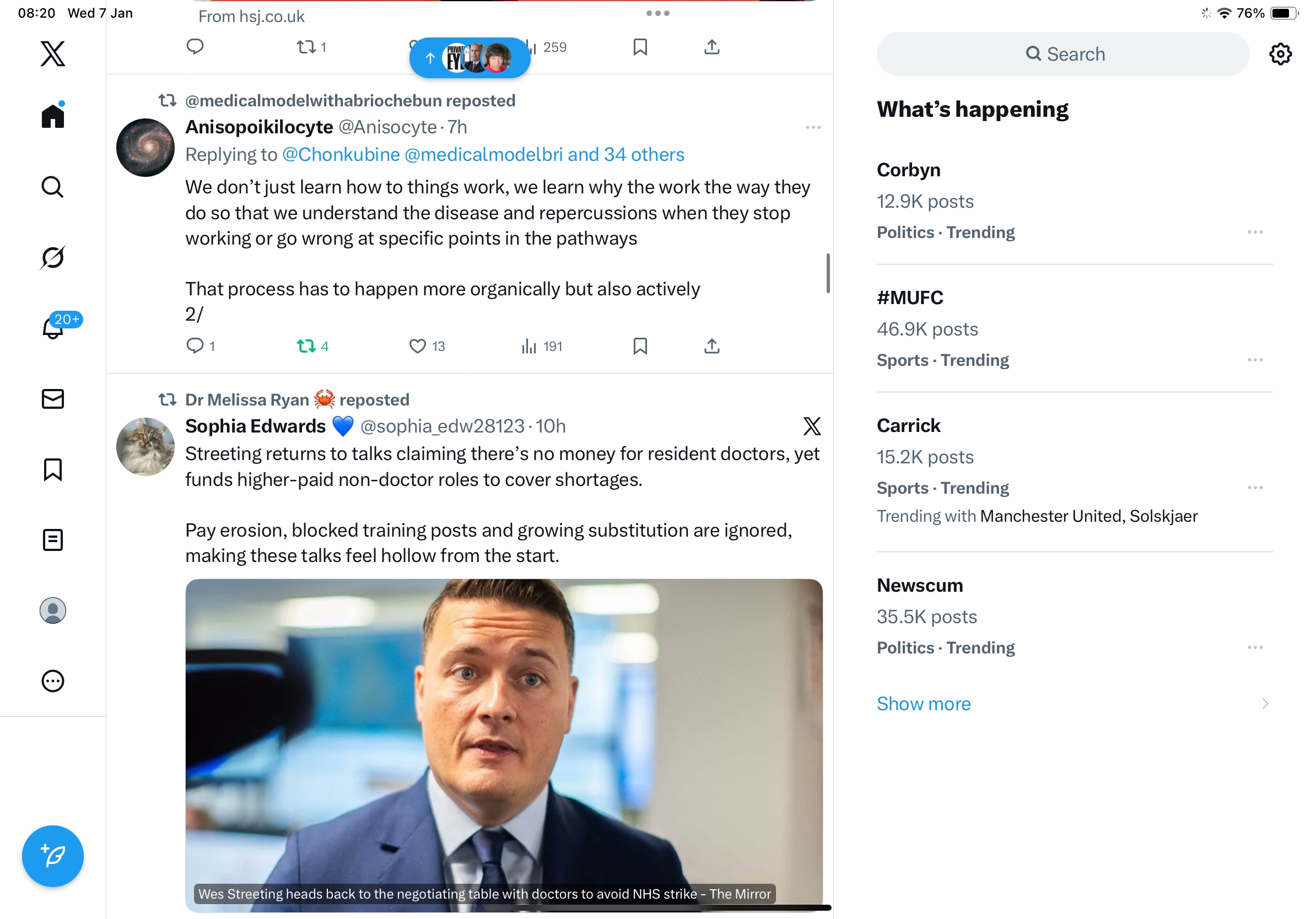The height and width of the screenshot is (919, 1316).
Task: Open Bookmarks in left sidebar
Action: (x=53, y=469)
